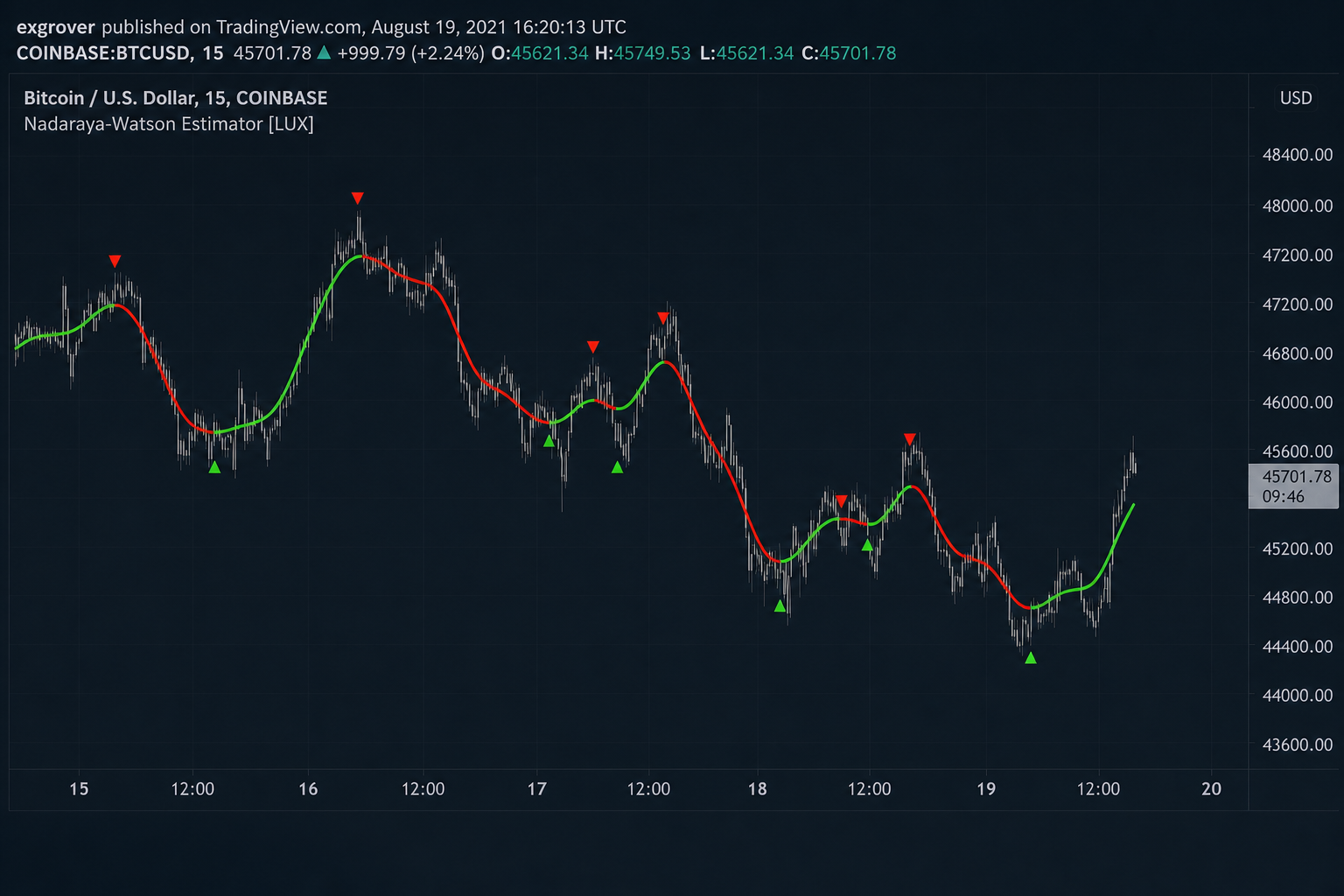Viewport: 1344px width, 896px height.
Task: Click the 43600.00 price axis label
Action: click(x=1298, y=745)
